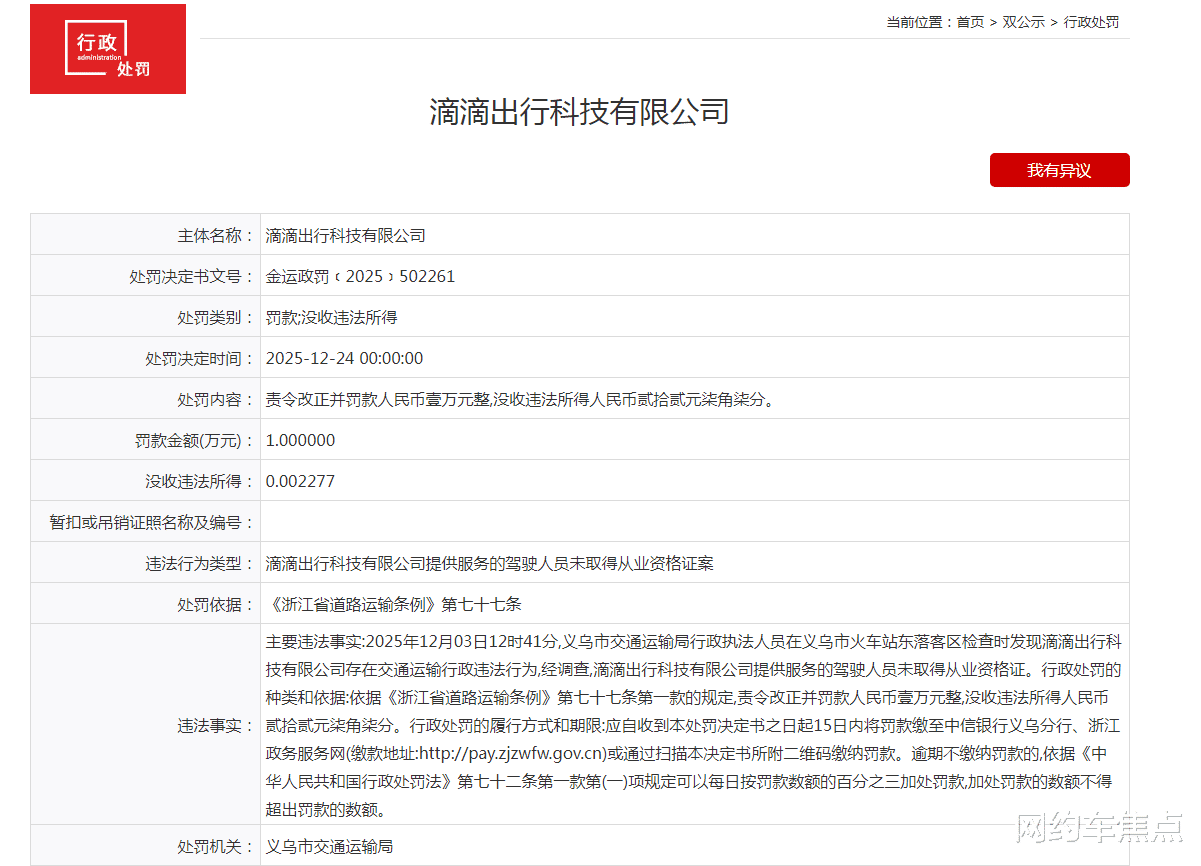Click the http://pay.zjzwfw.gov.cn payment address
Viewport: 1201px width, 866px height.
click(x=511, y=753)
